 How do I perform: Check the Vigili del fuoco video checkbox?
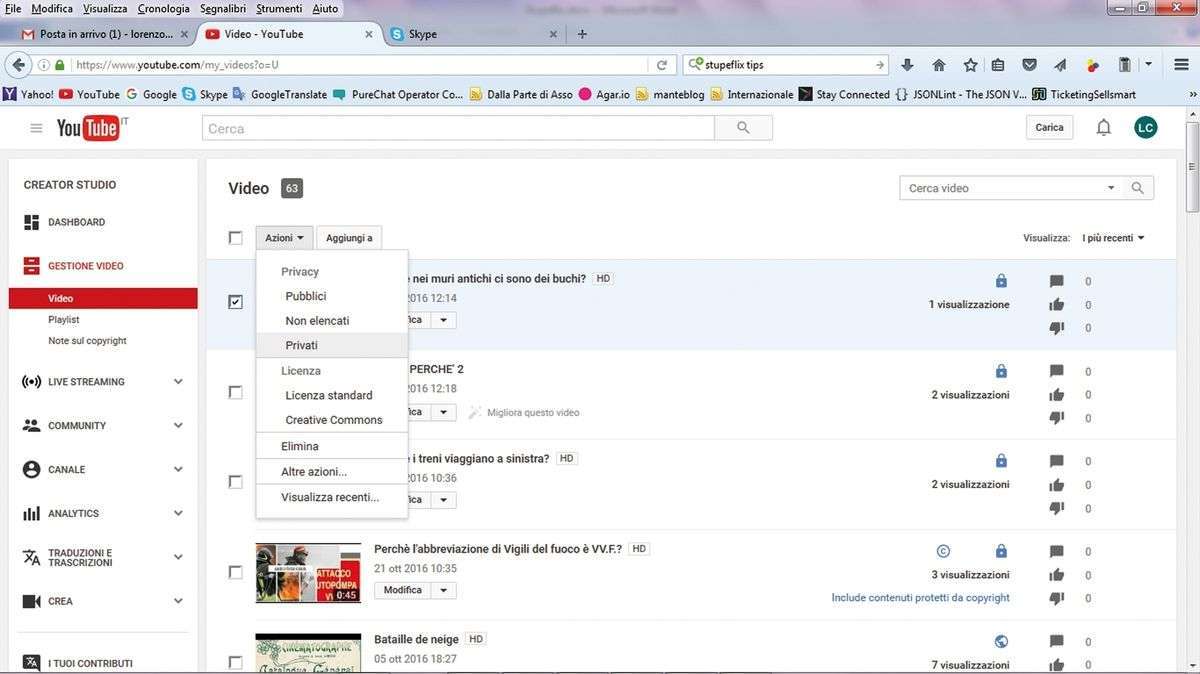click(235, 572)
